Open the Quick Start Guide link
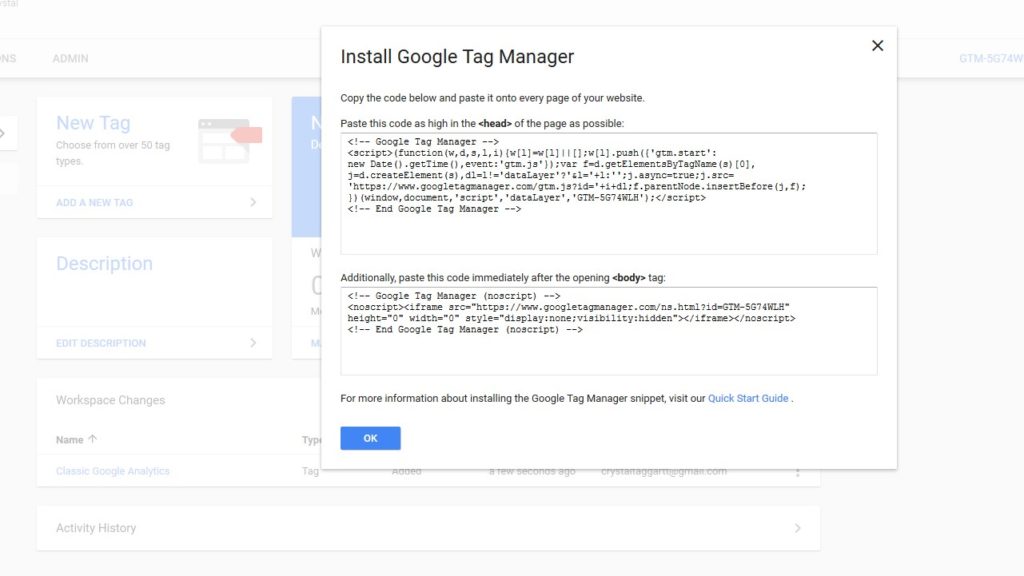This screenshot has height=576, width=1024. point(748,398)
